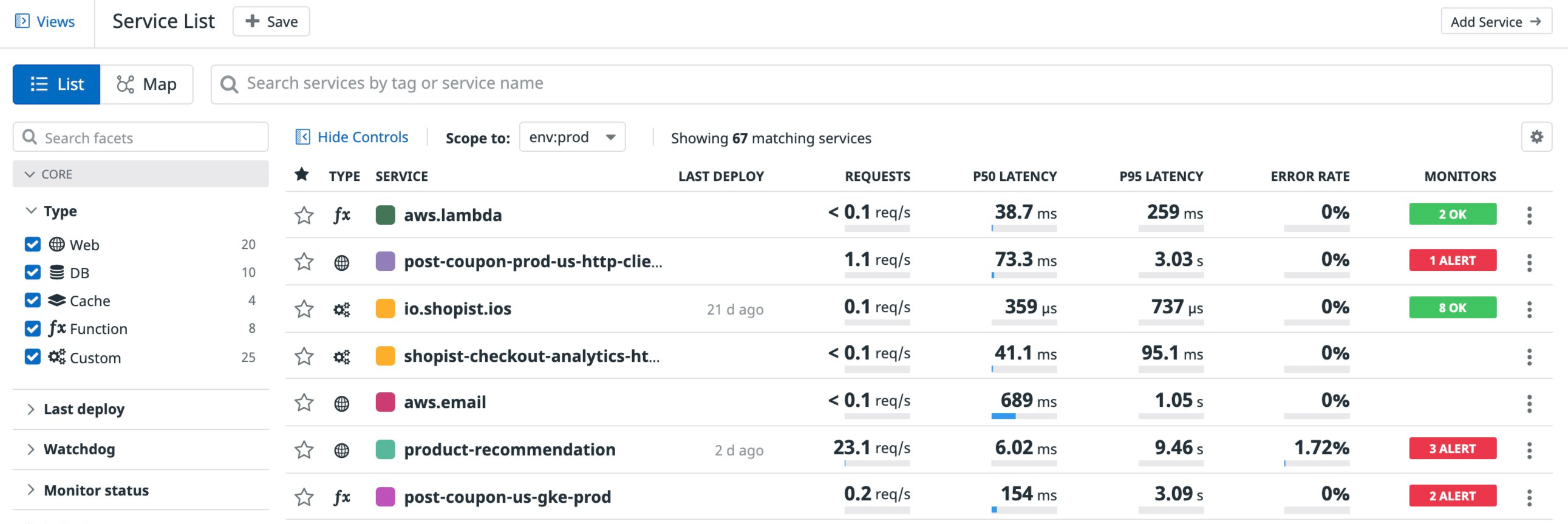Click the Add Service button
Viewport: 1568px width, 524px height.
[x=1495, y=22]
